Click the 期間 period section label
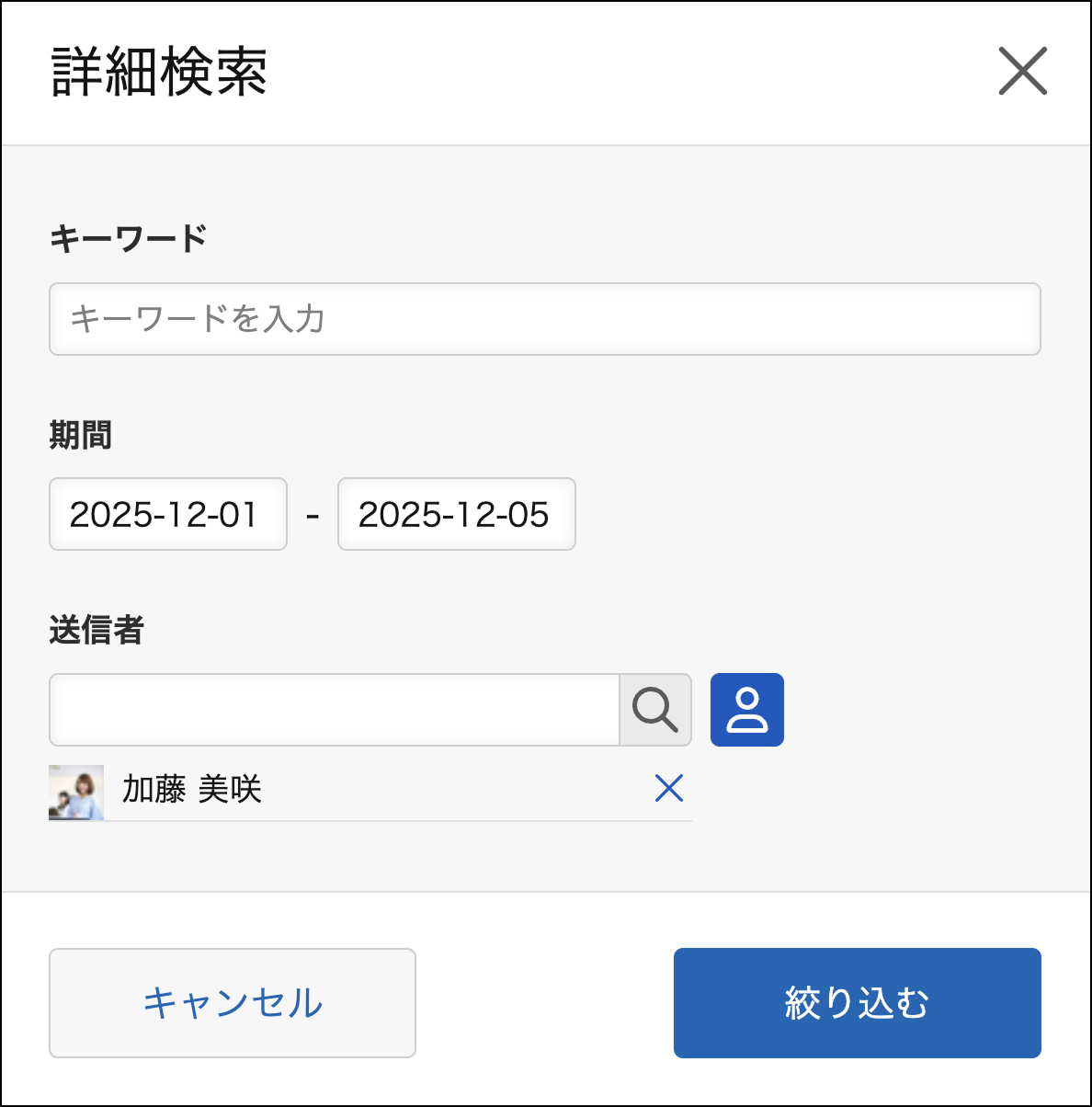 (x=80, y=436)
